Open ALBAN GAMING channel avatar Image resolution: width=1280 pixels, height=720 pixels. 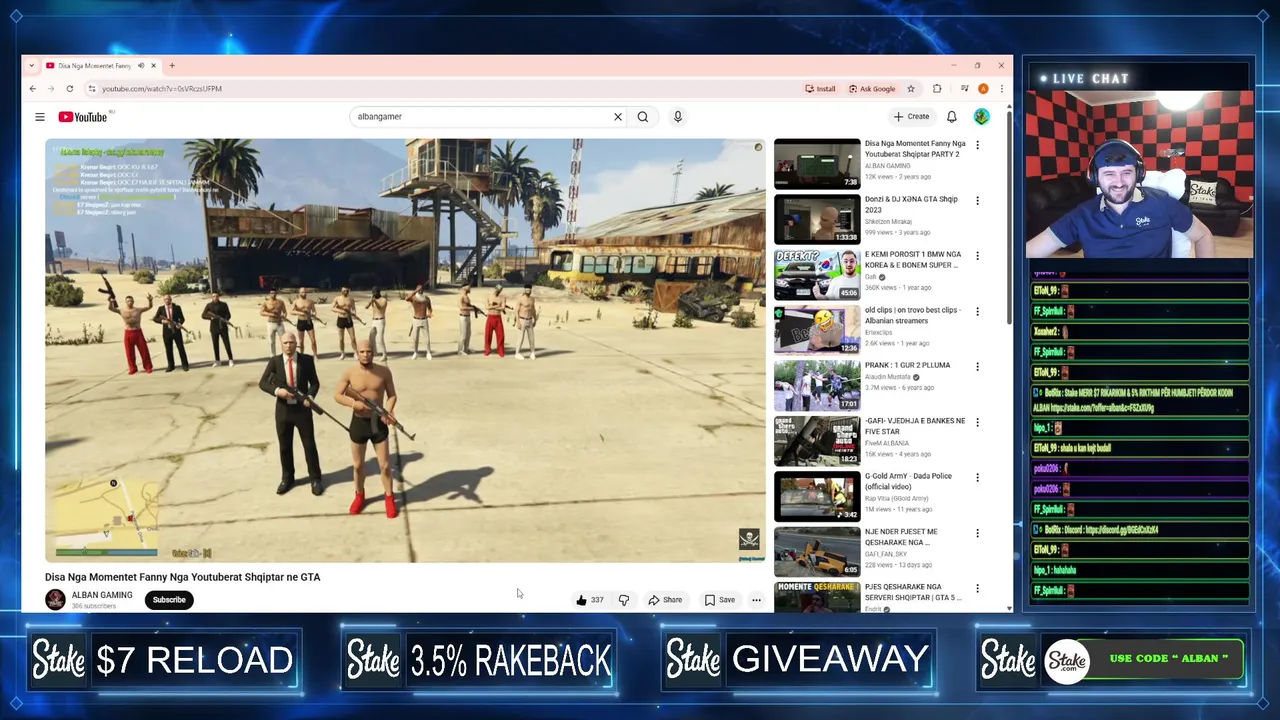tap(55, 599)
